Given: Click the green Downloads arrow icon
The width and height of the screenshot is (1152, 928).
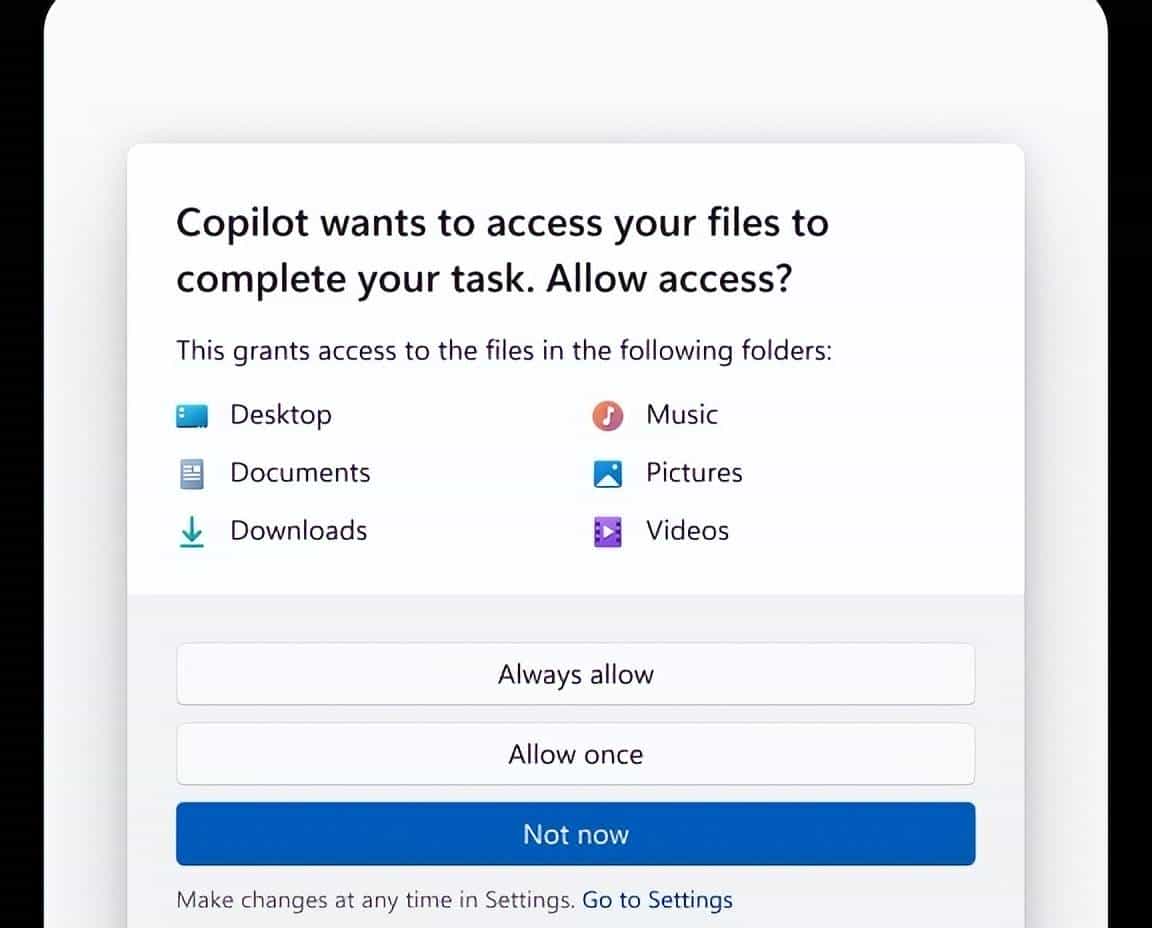Looking at the screenshot, I should tap(191, 532).
